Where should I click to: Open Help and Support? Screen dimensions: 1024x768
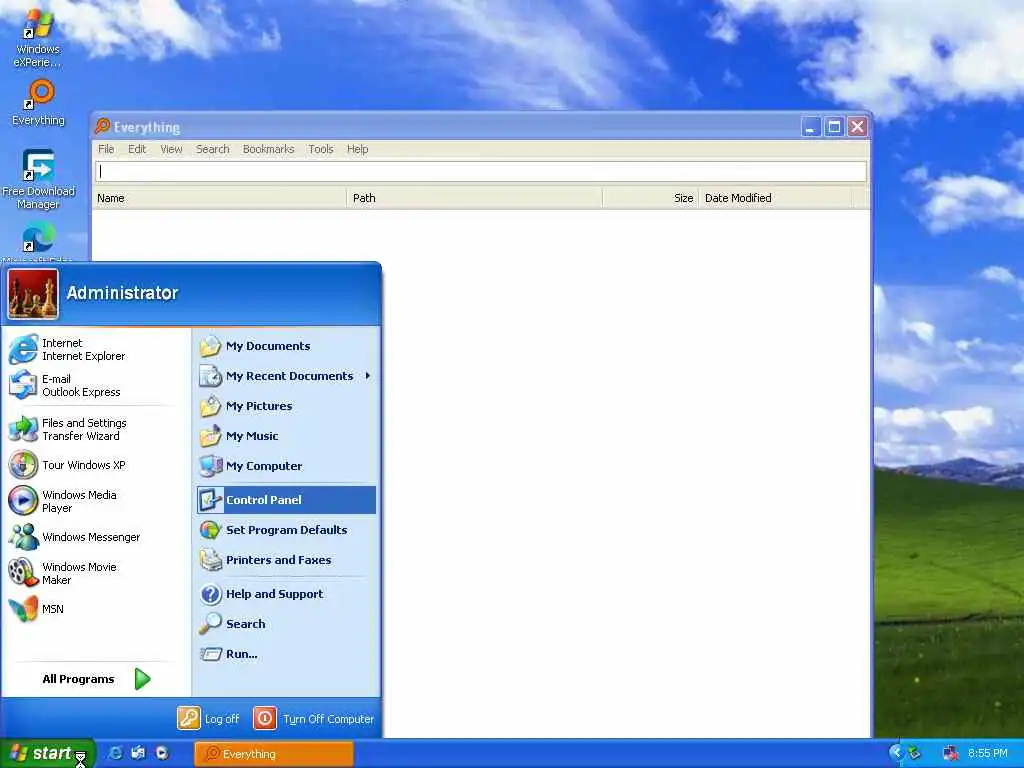(286, 594)
